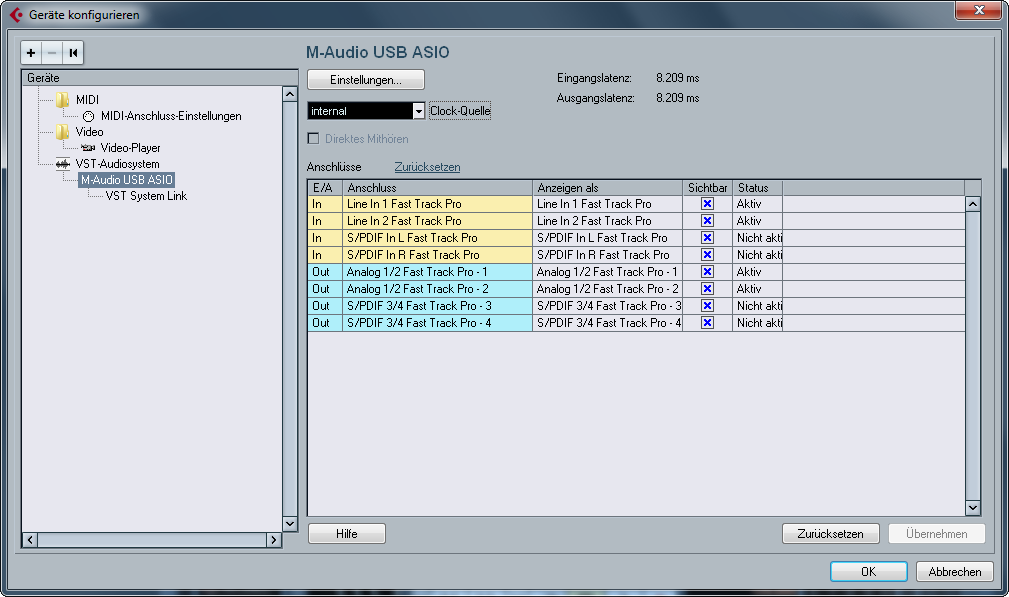Toggle Sichtbar for S/PDIF In R Fast Track Pro
Viewport: 1009px width, 597px height.
pyautogui.click(x=707, y=255)
